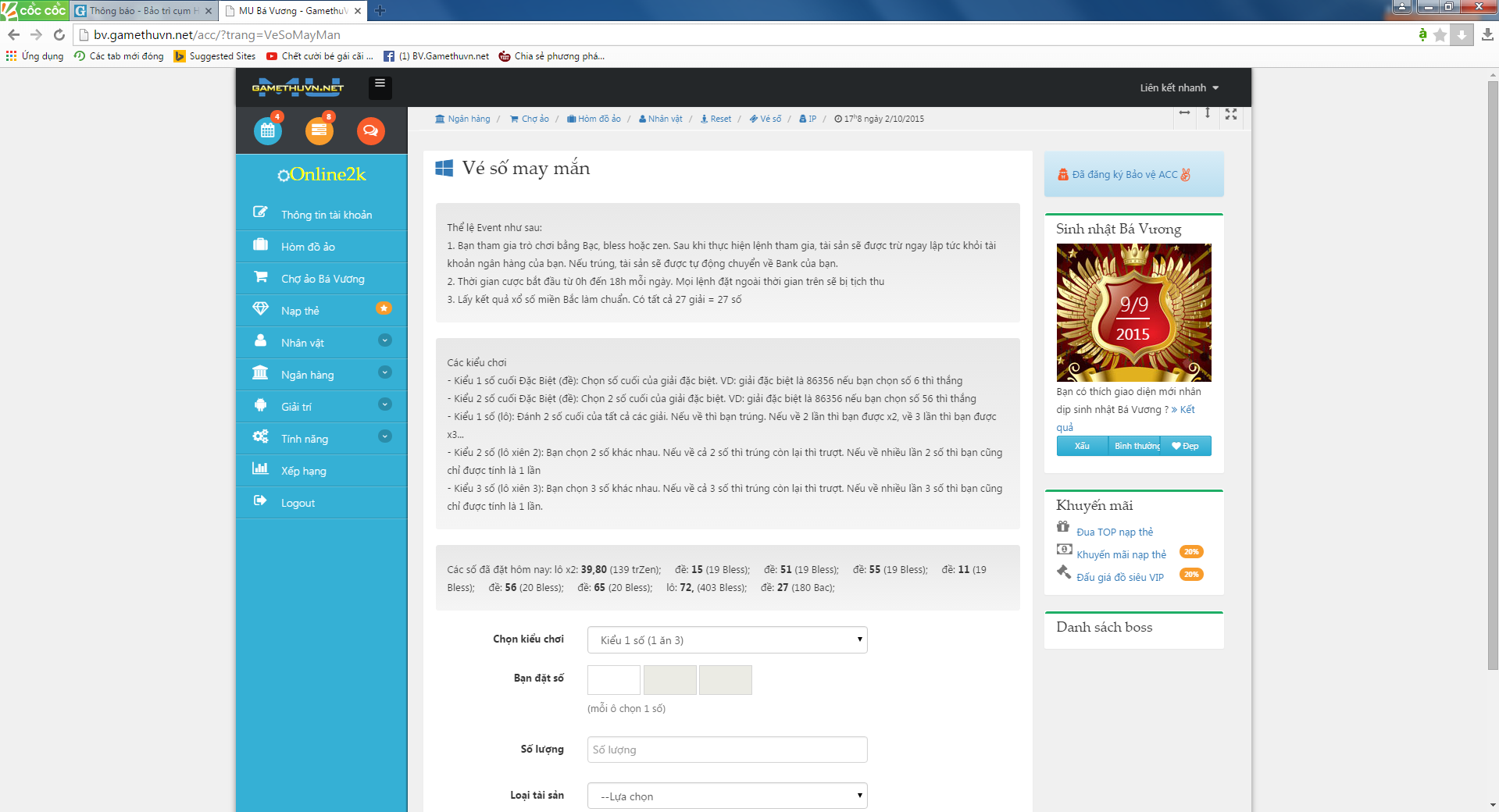Click the fullscreen expand icon

1231,114
